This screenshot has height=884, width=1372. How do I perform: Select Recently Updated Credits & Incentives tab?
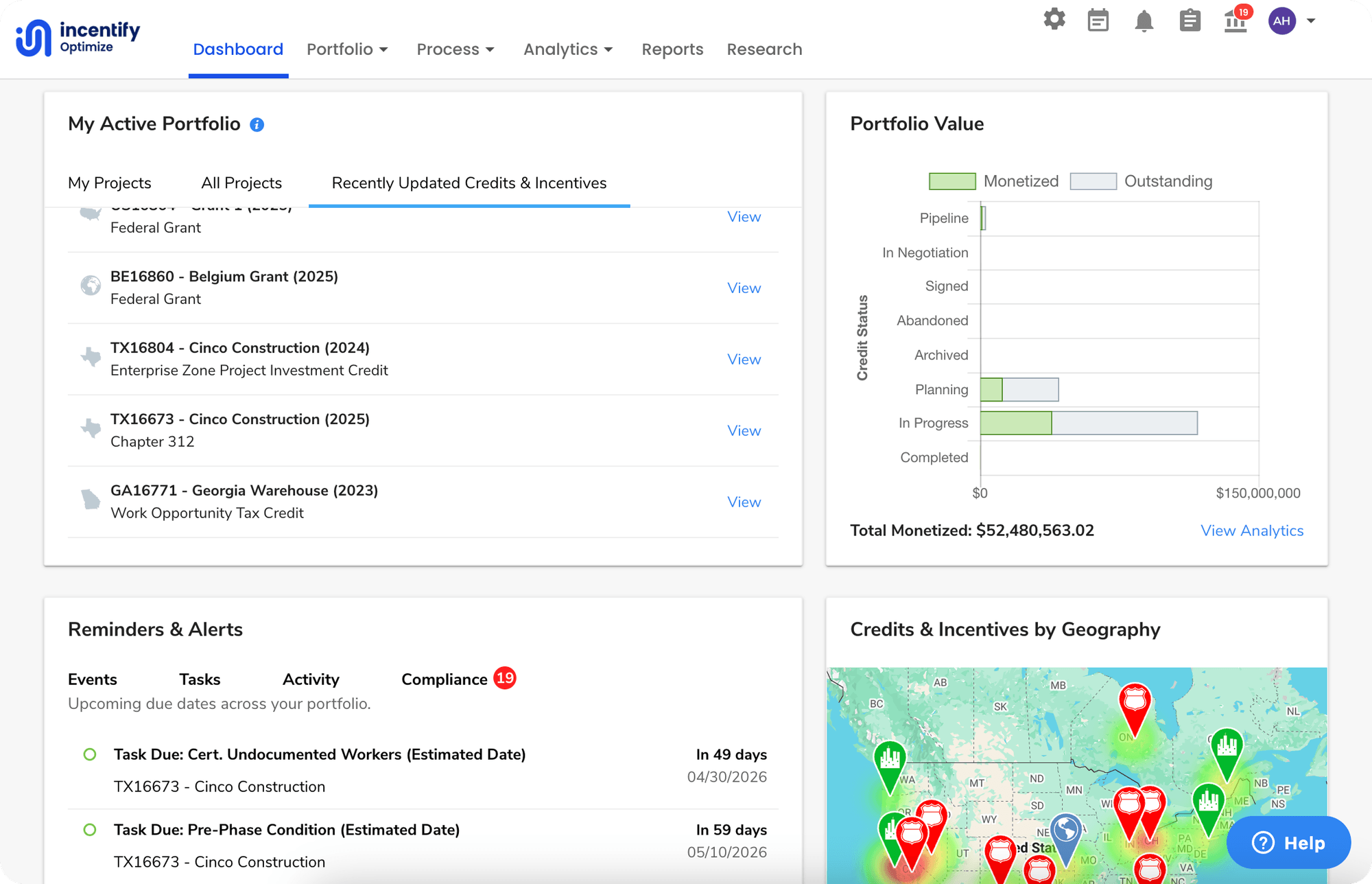coord(469,183)
